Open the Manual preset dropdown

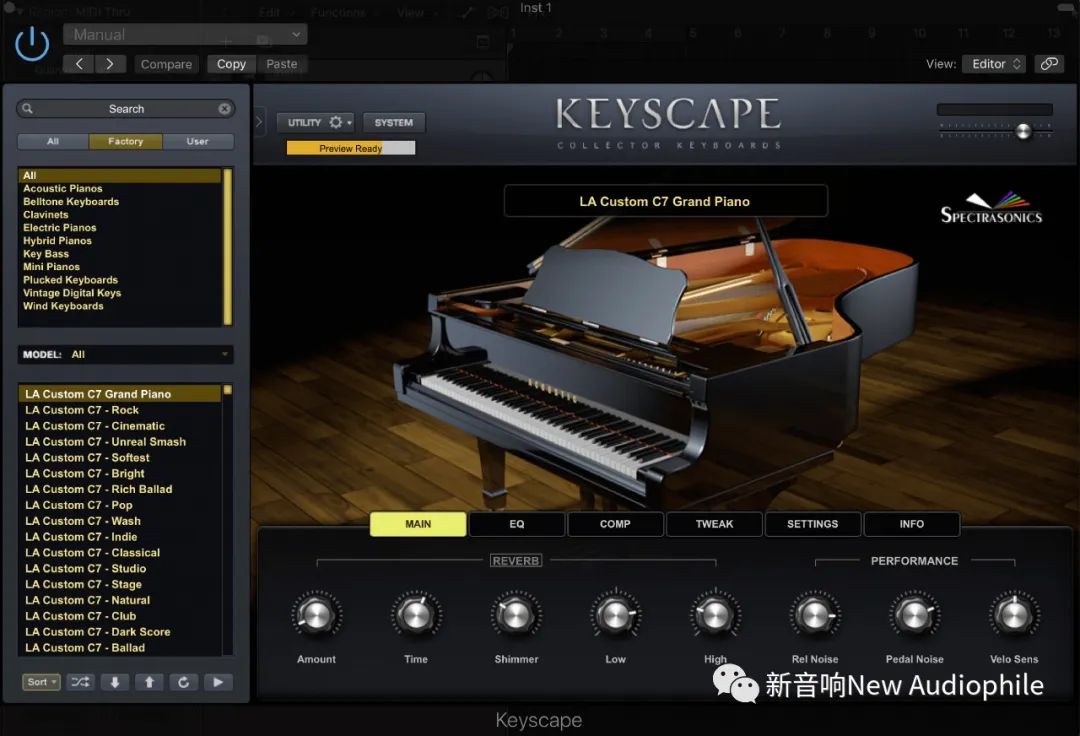185,35
